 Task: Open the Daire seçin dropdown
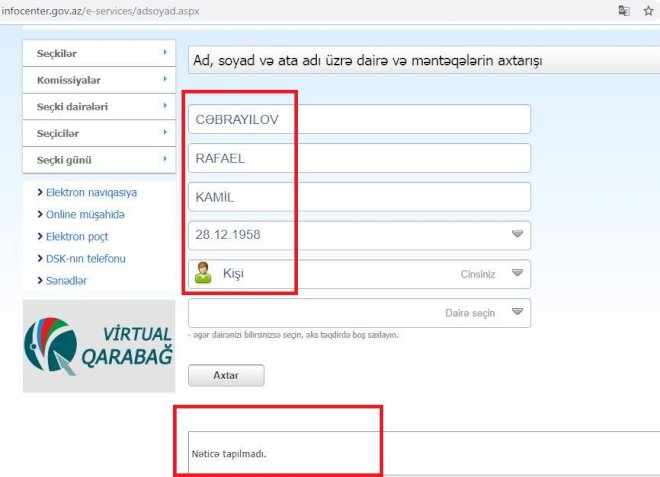(358, 313)
